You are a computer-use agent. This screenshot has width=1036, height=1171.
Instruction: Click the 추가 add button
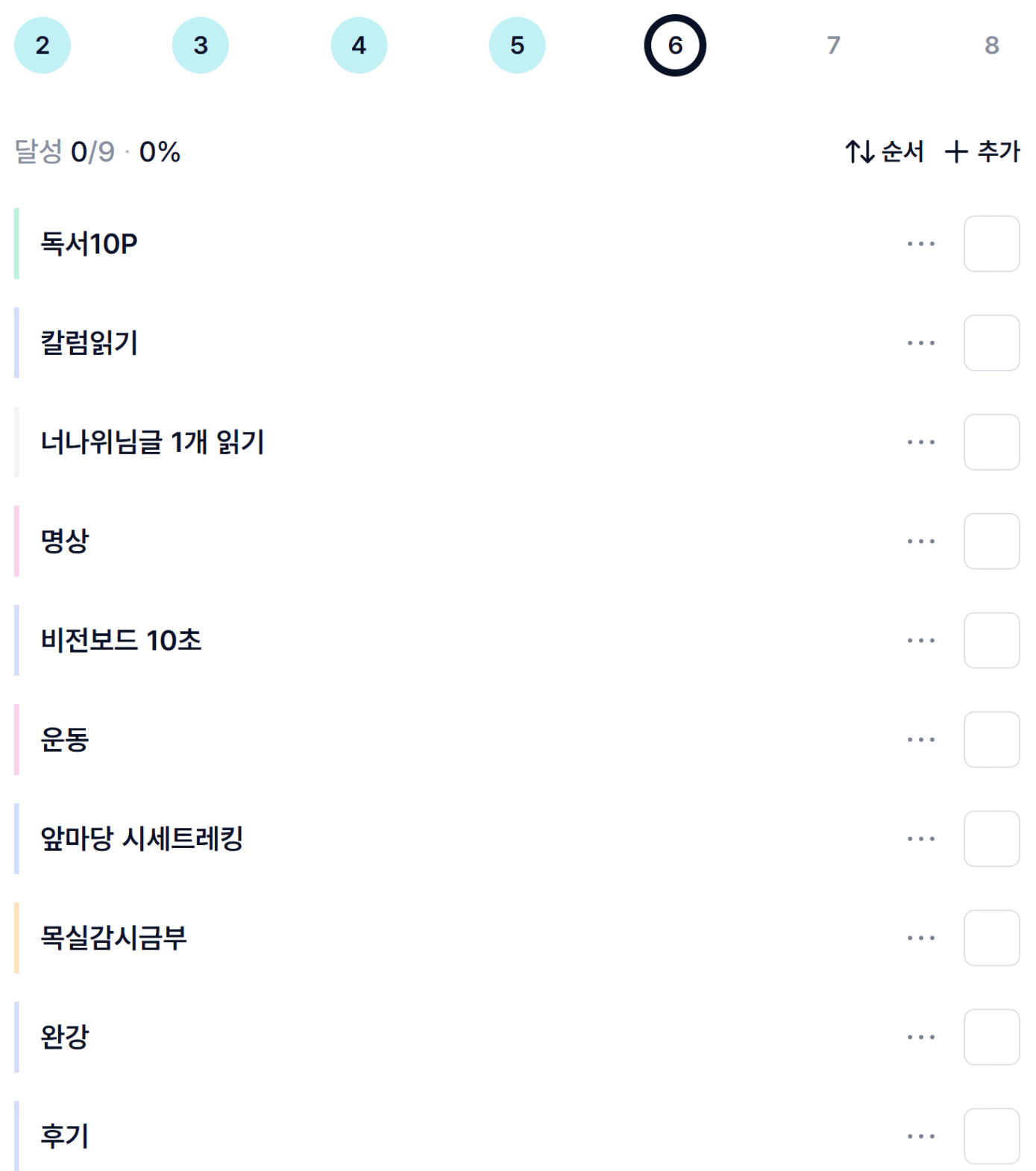coord(982,152)
